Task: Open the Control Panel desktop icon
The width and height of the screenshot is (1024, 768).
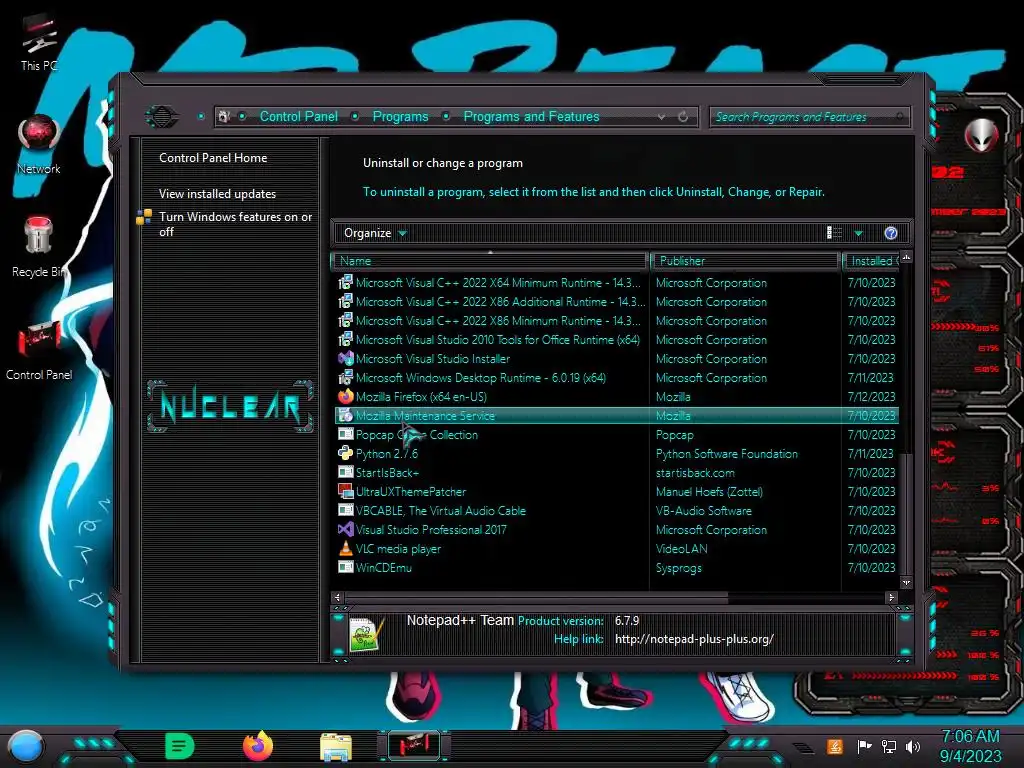Action: point(39,349)
